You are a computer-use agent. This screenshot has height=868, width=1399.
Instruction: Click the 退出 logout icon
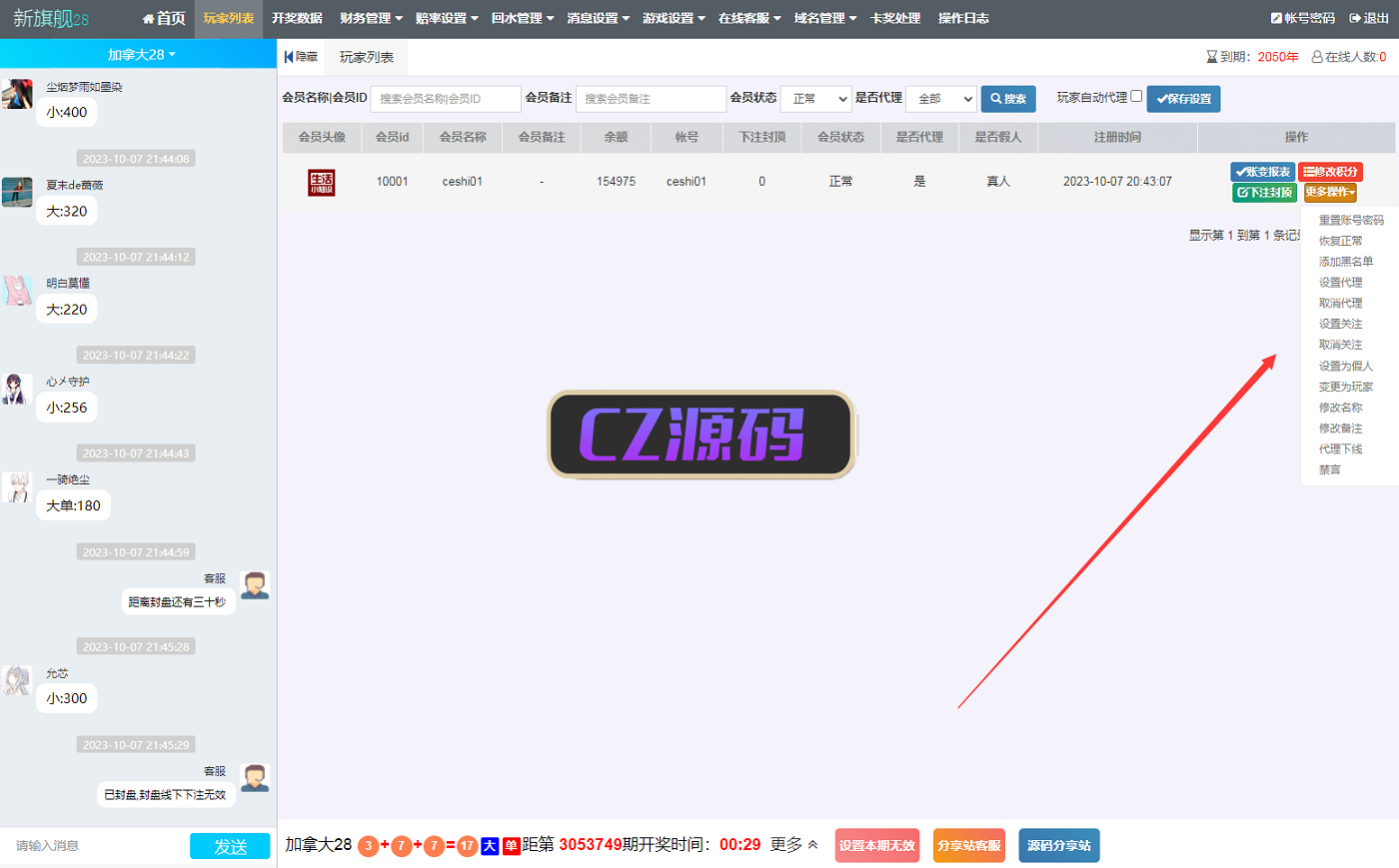[x=1355, y=18]
